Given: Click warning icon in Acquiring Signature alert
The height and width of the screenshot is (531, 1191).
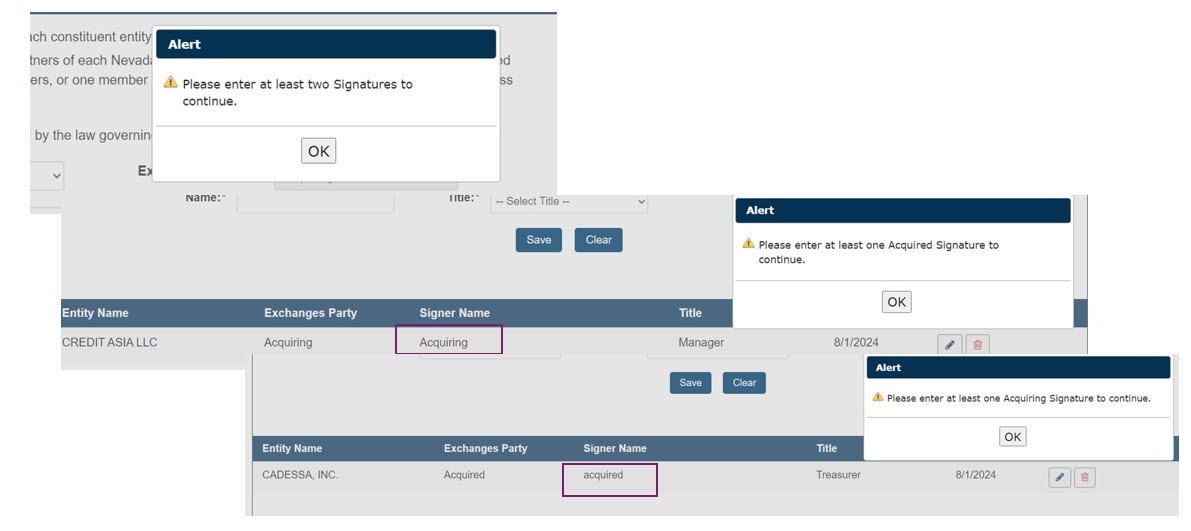Looking at the screenshot, I should (878, 397).
